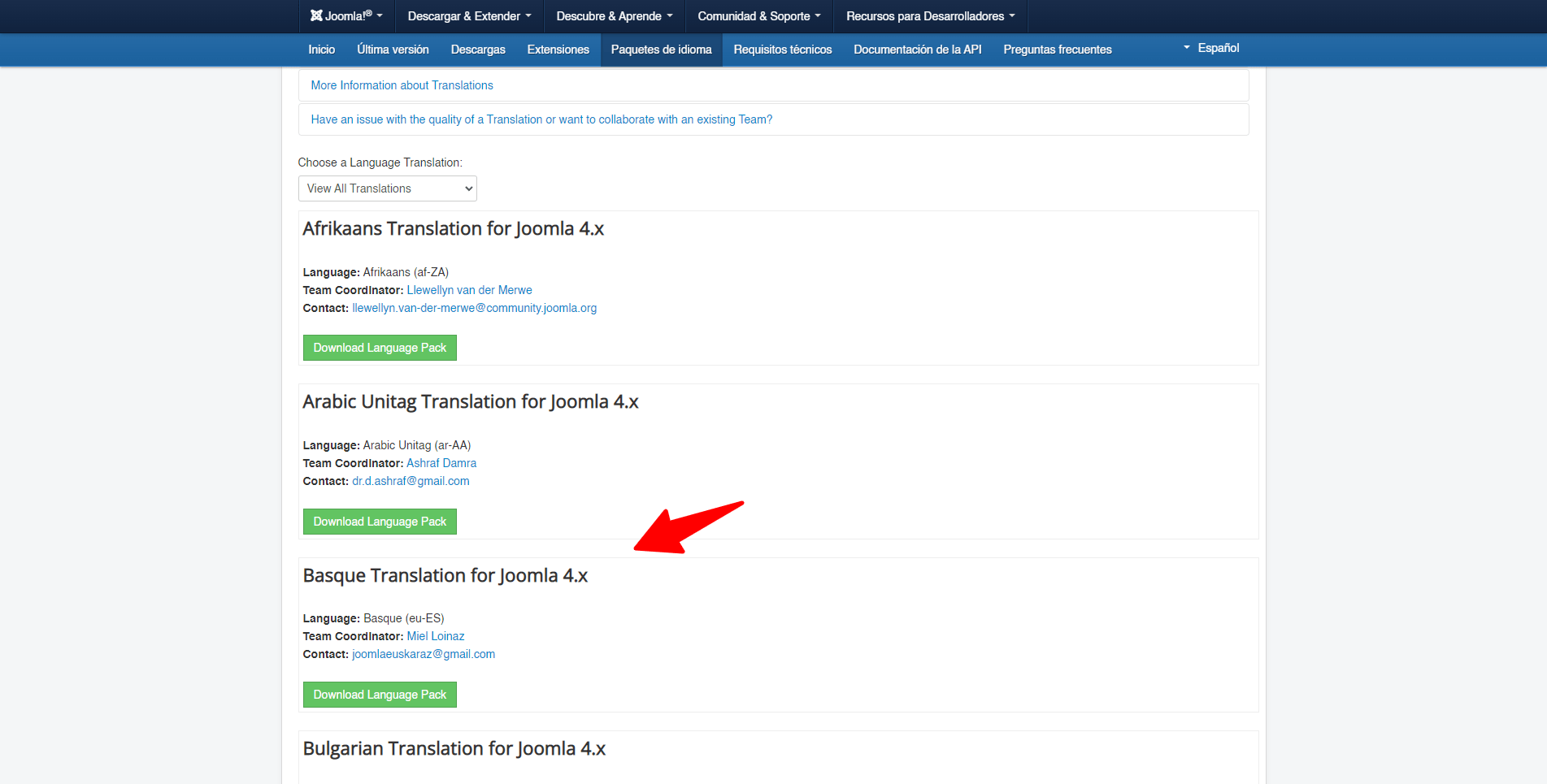Open Documentación de la API tab
The width and height of the screenshot is (1547, 784).
coord(918,50)
